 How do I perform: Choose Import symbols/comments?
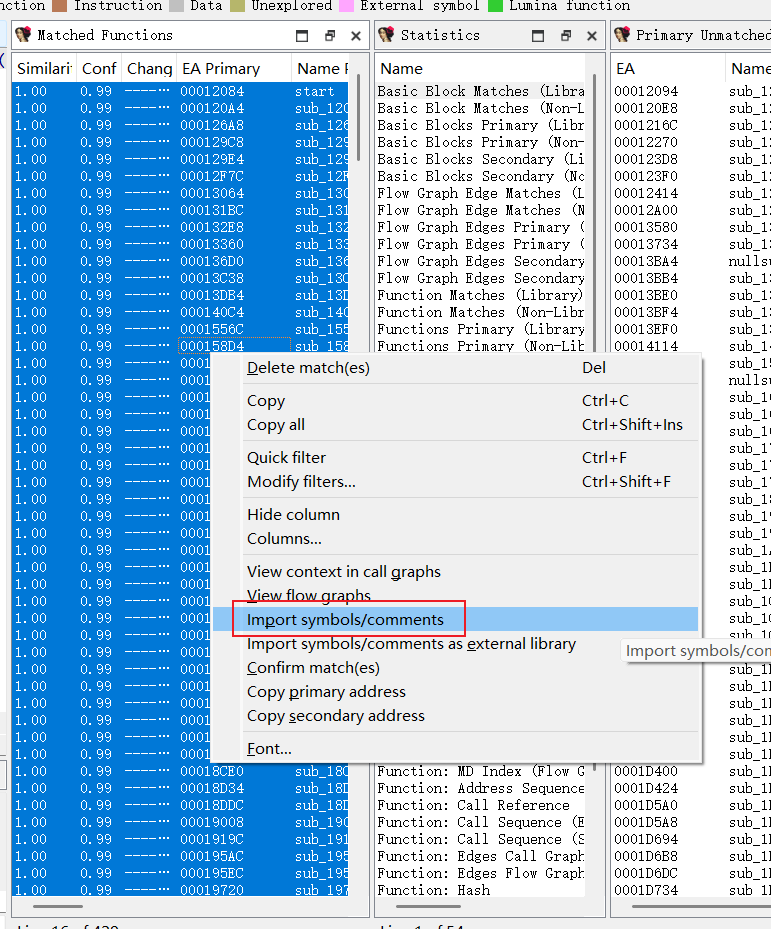[455, 620]
